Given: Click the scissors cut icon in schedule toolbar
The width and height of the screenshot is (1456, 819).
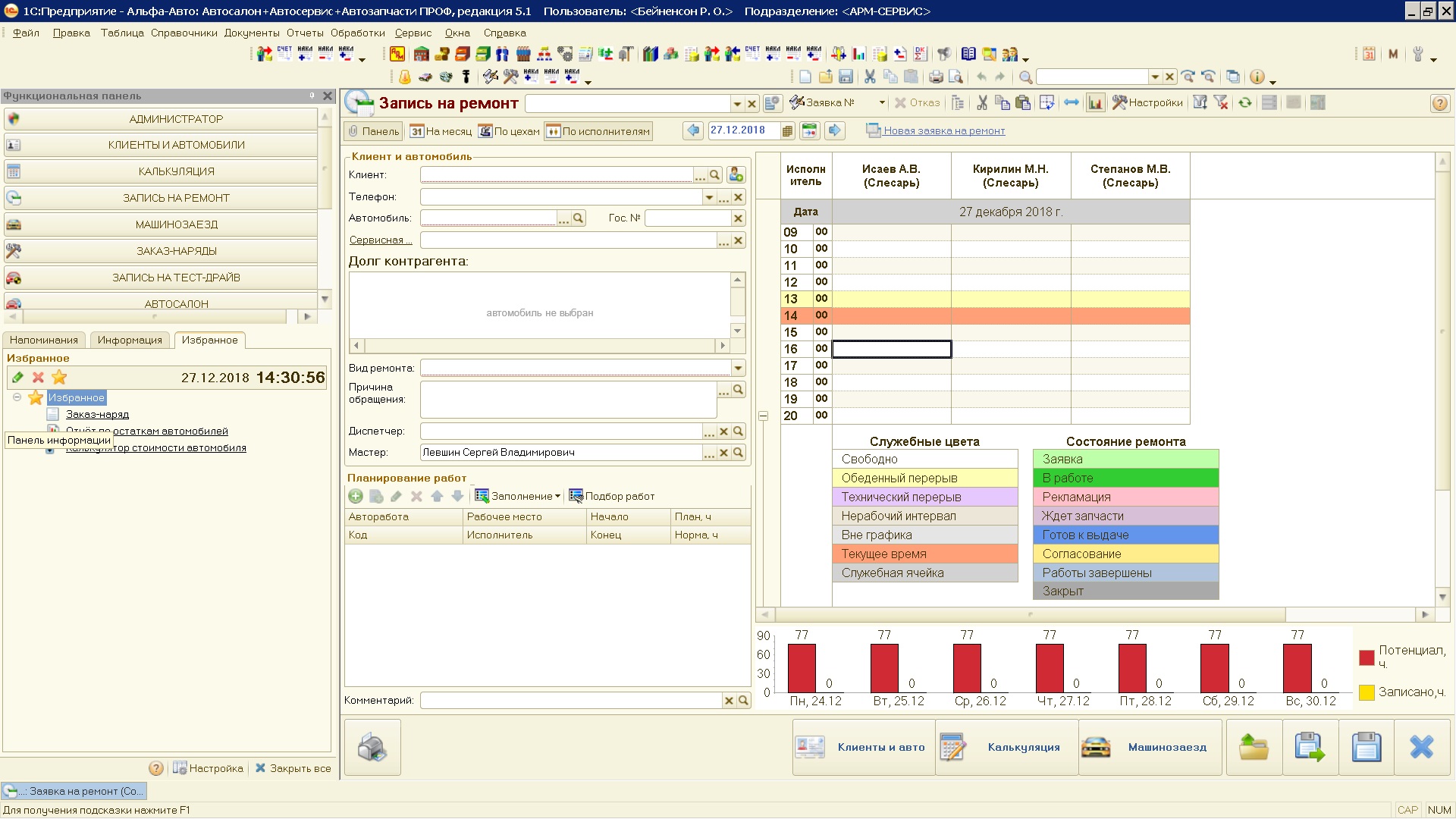Looking at the screenshot, I should [982, 102].
